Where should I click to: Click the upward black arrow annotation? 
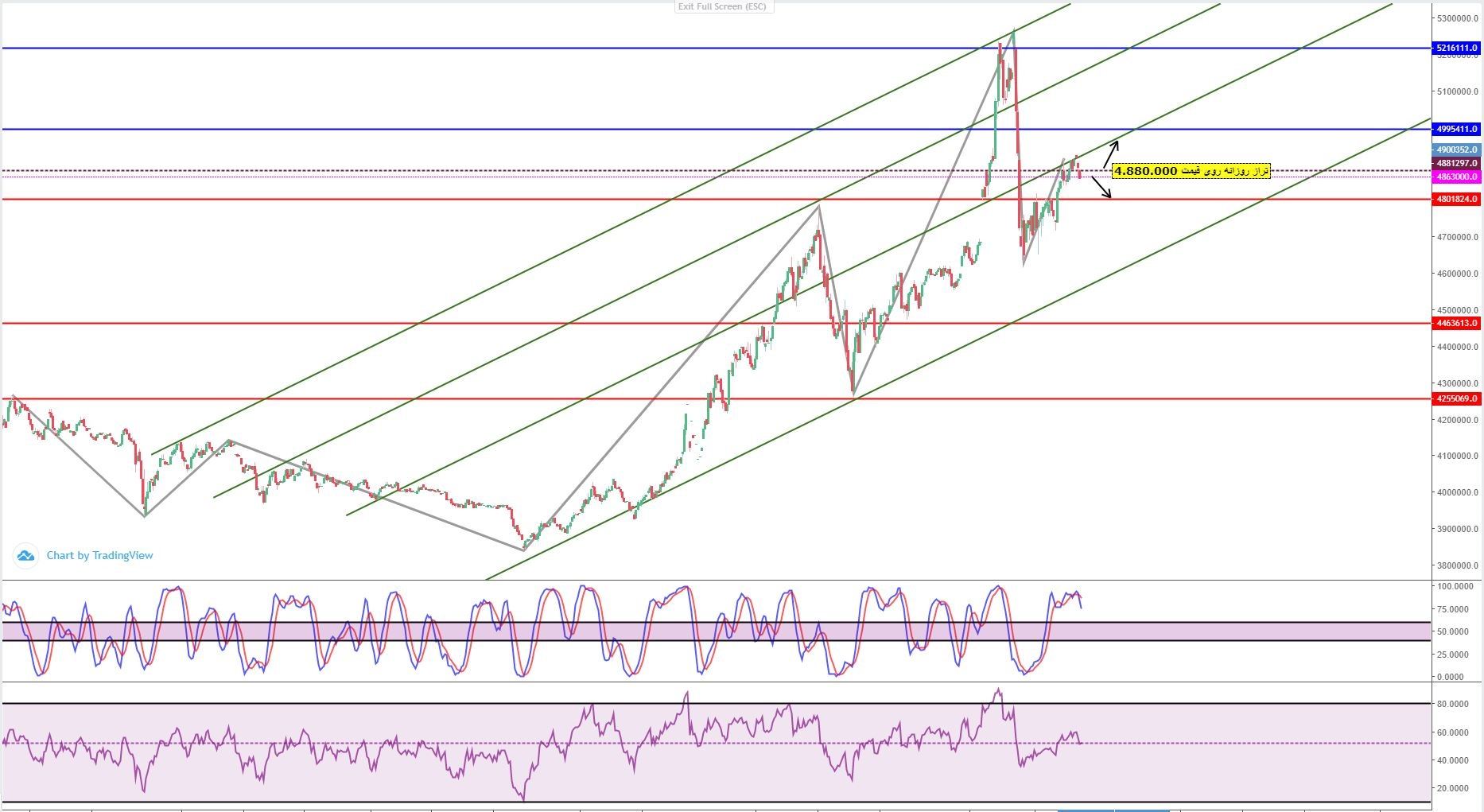(x=1111, y=154)
